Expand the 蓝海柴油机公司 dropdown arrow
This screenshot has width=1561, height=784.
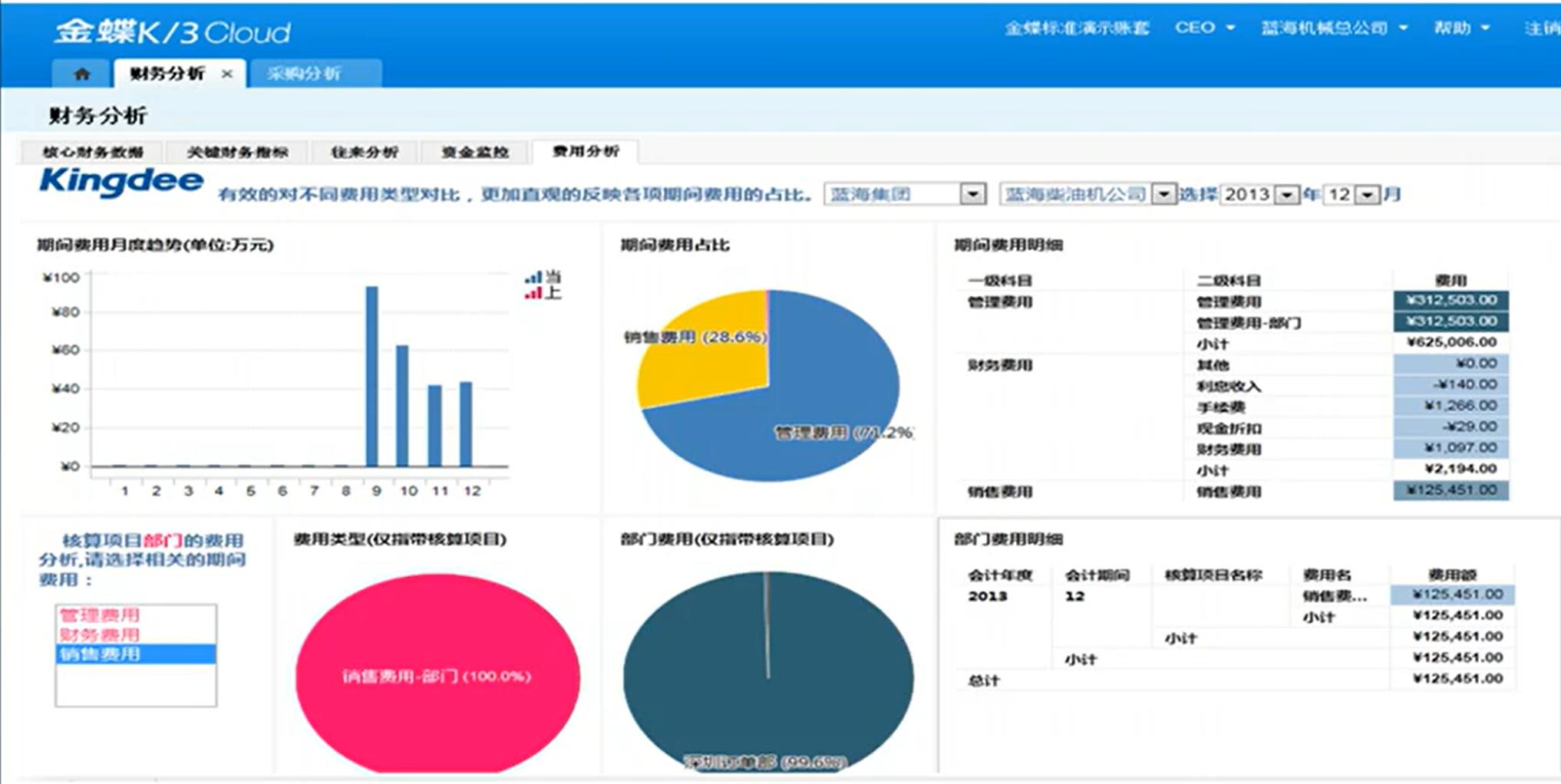click(1163, 194)
